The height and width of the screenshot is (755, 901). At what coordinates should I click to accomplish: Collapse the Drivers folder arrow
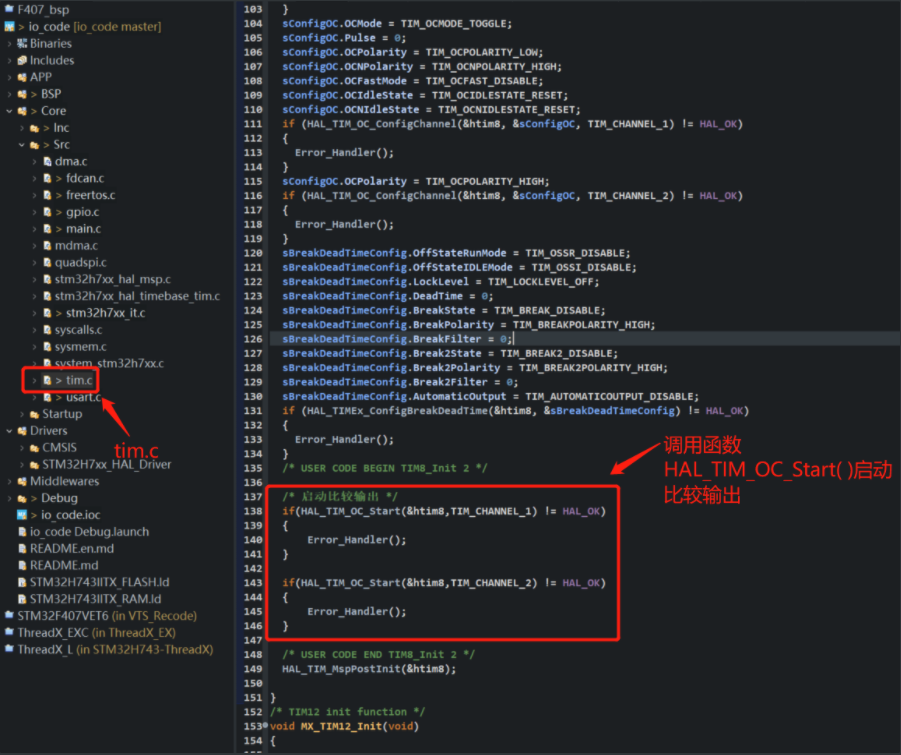(9, 431)
